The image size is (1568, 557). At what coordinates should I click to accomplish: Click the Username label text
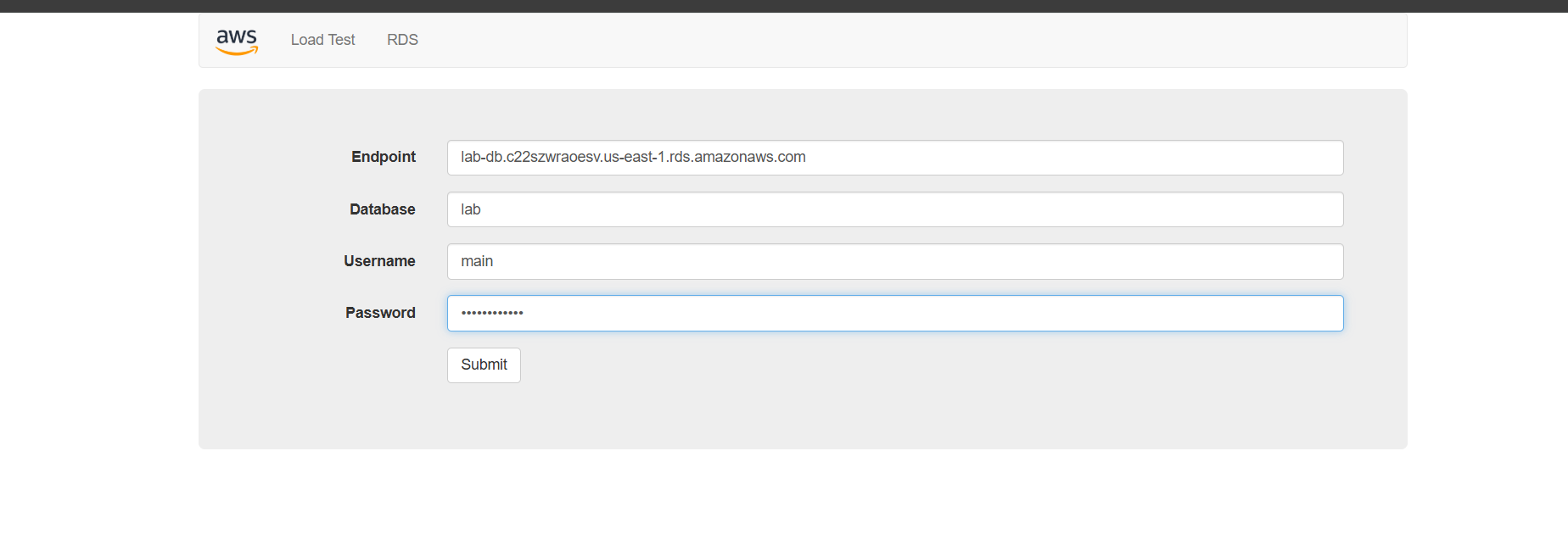point(379,261)
